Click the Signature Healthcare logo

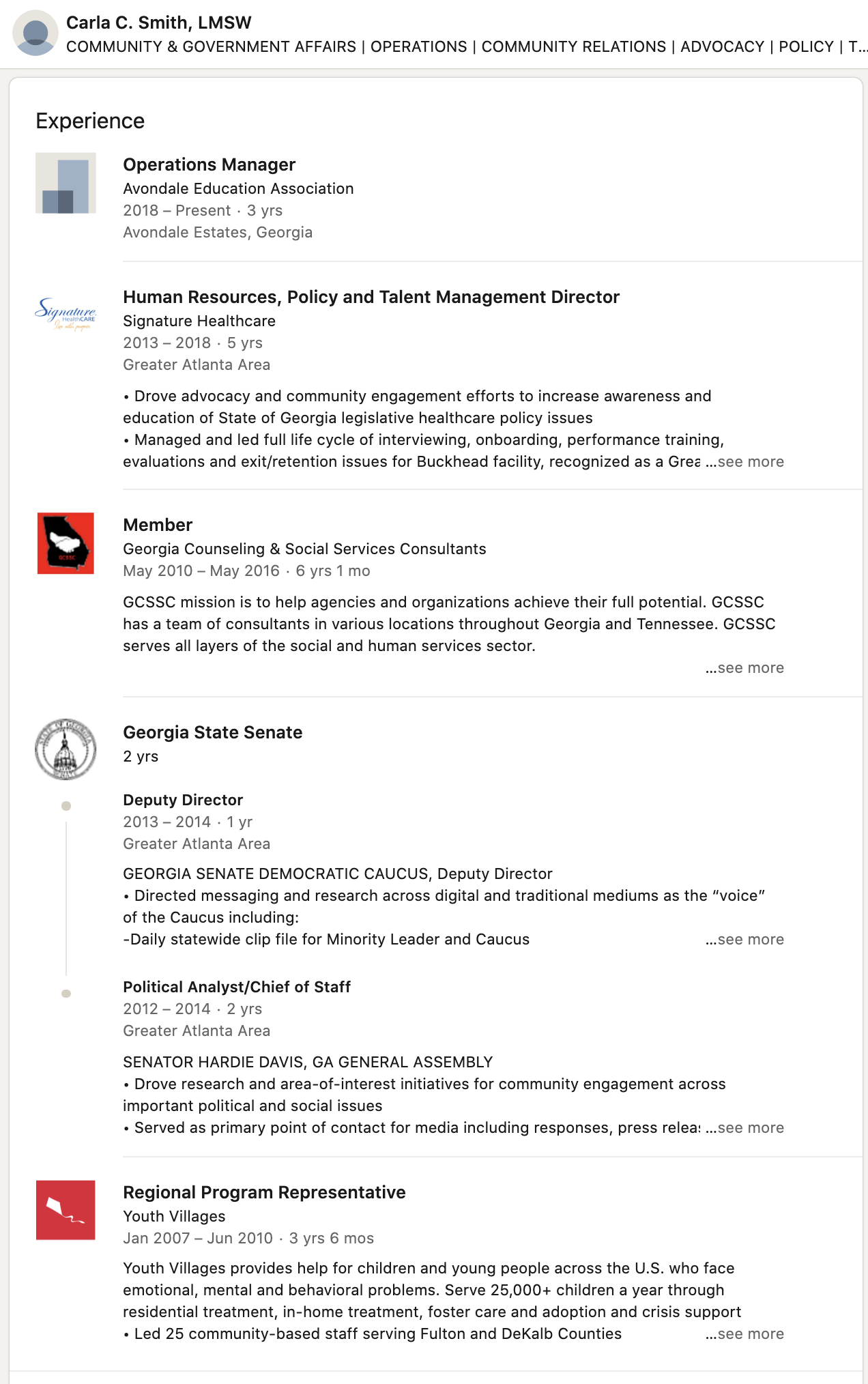click(66, 313)
